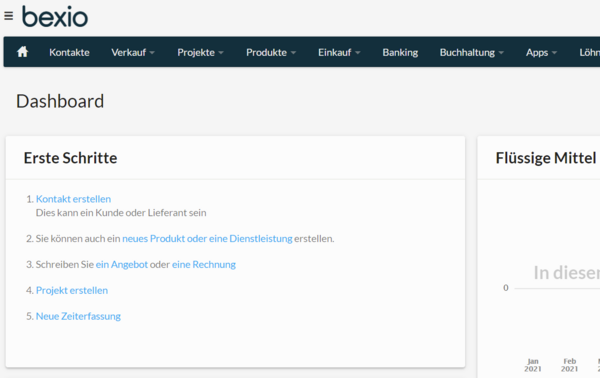
Task: Click the bexio logo
Action: pyautogui.click(x=55, y=16)
